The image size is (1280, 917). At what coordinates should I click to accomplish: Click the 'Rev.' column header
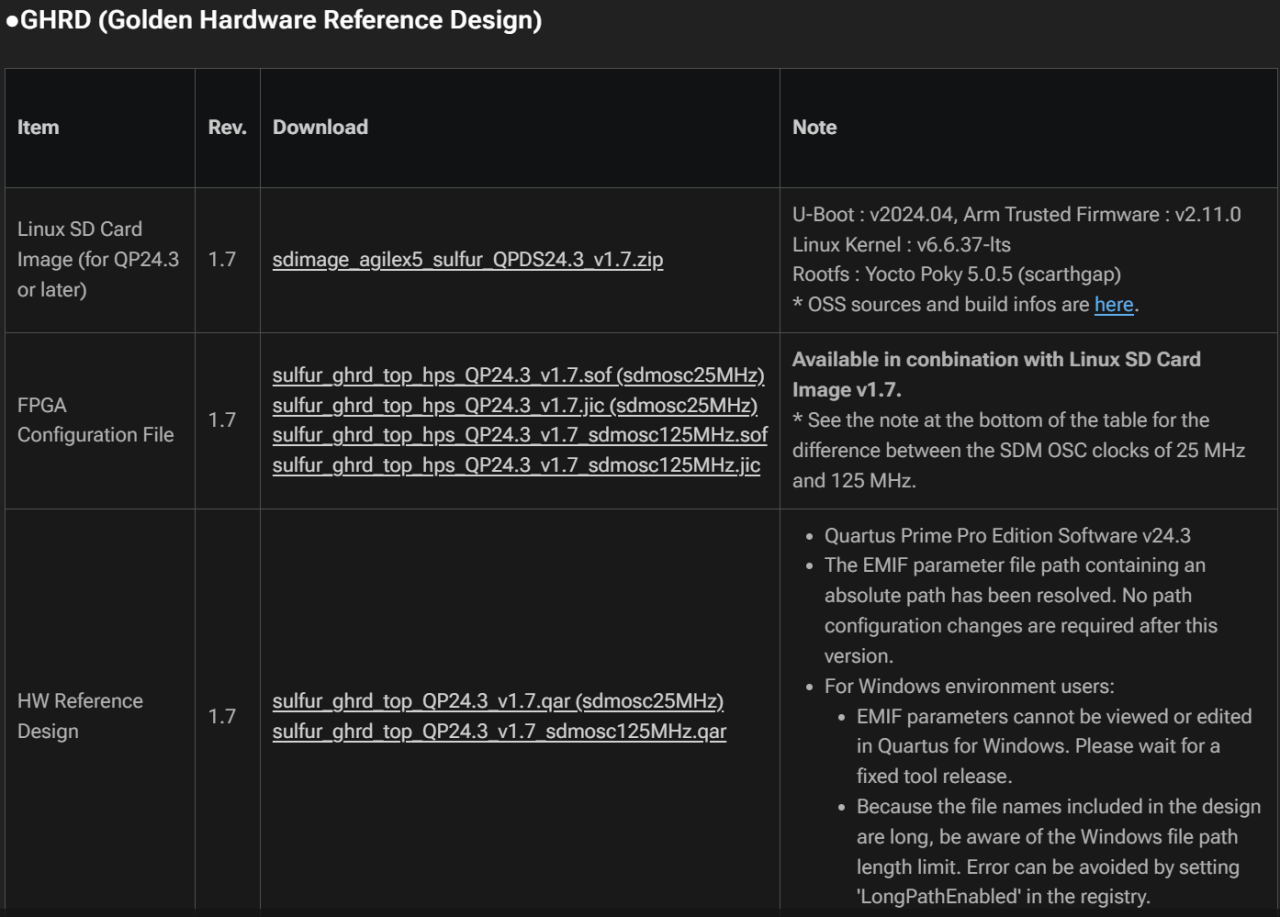tap(227, 127)
